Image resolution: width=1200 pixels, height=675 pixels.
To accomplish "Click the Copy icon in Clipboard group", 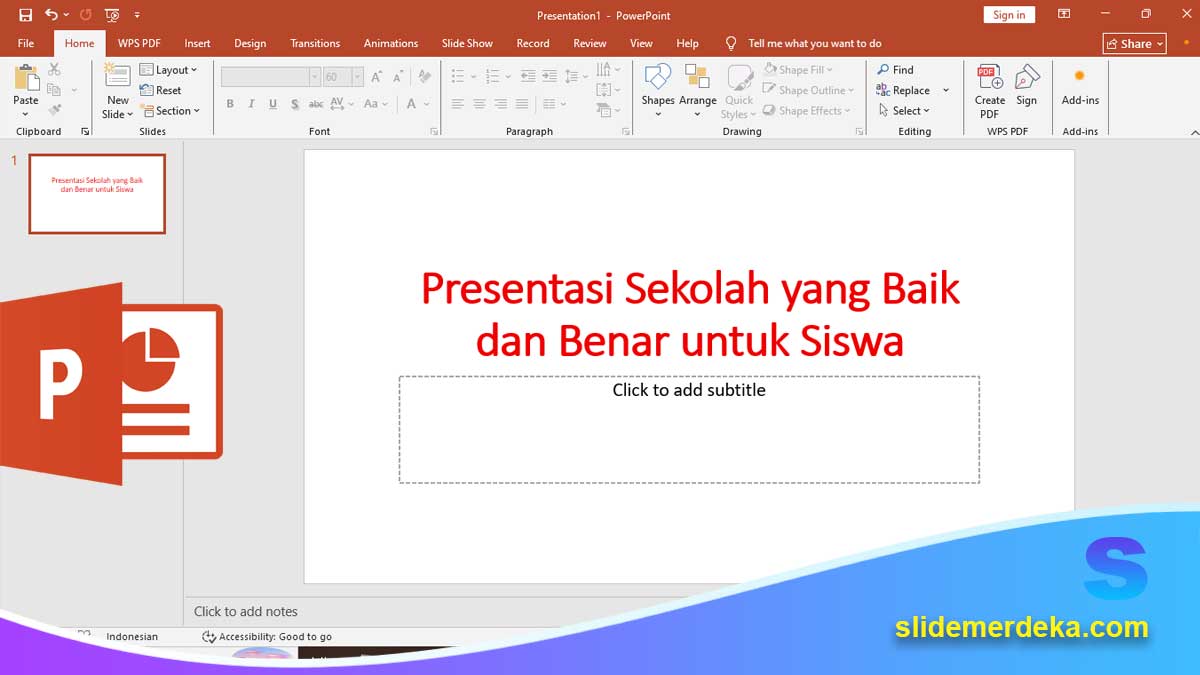I will (54, 90).
